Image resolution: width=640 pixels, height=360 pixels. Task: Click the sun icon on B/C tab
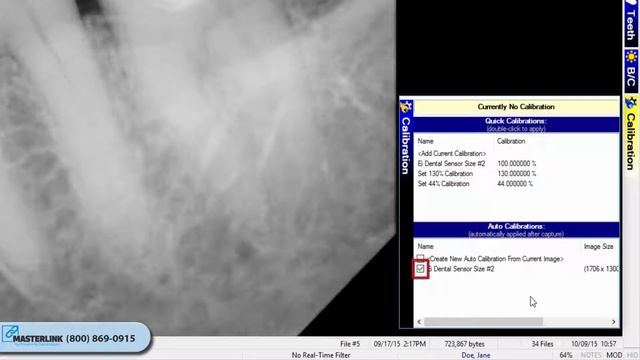coord(631,56)
